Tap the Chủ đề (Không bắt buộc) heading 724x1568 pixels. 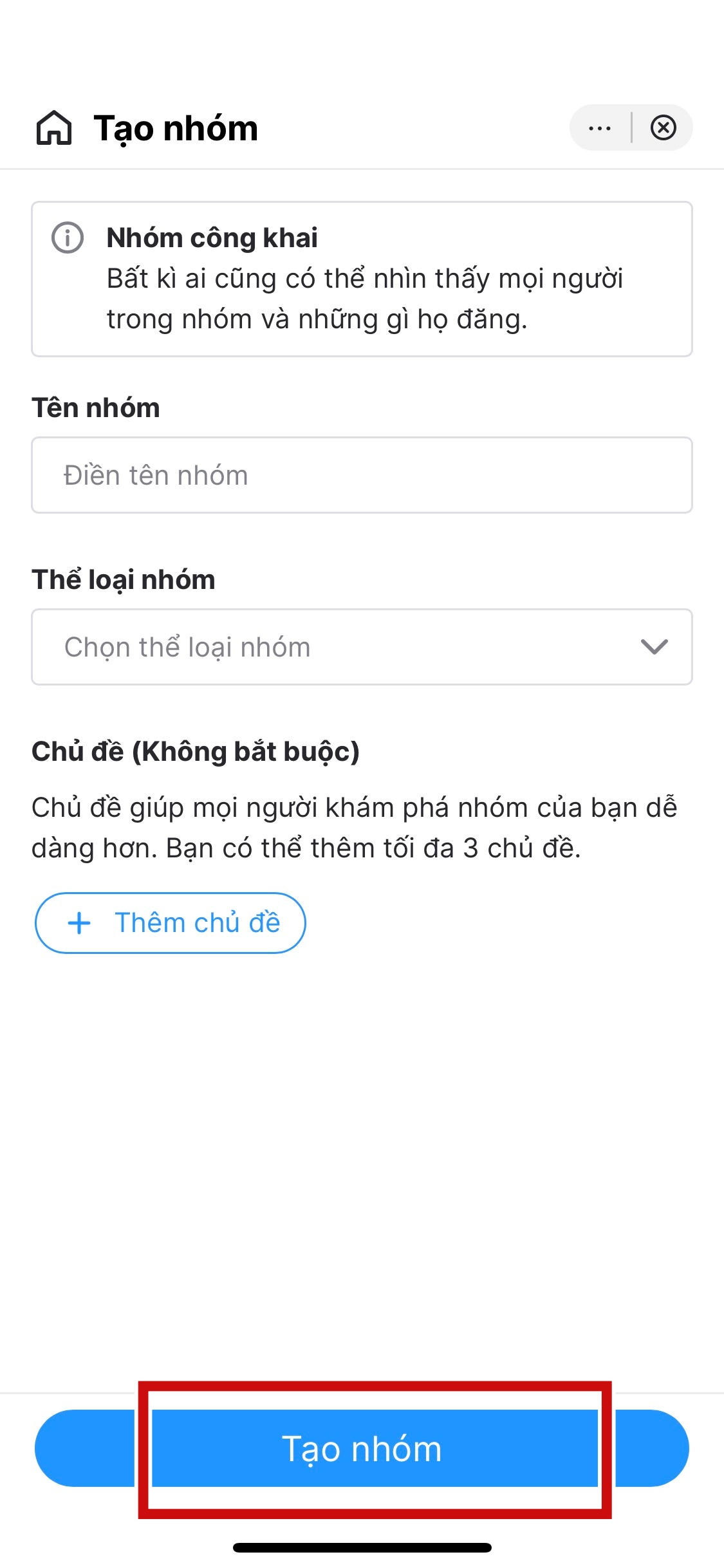click(x=196, y=752)
